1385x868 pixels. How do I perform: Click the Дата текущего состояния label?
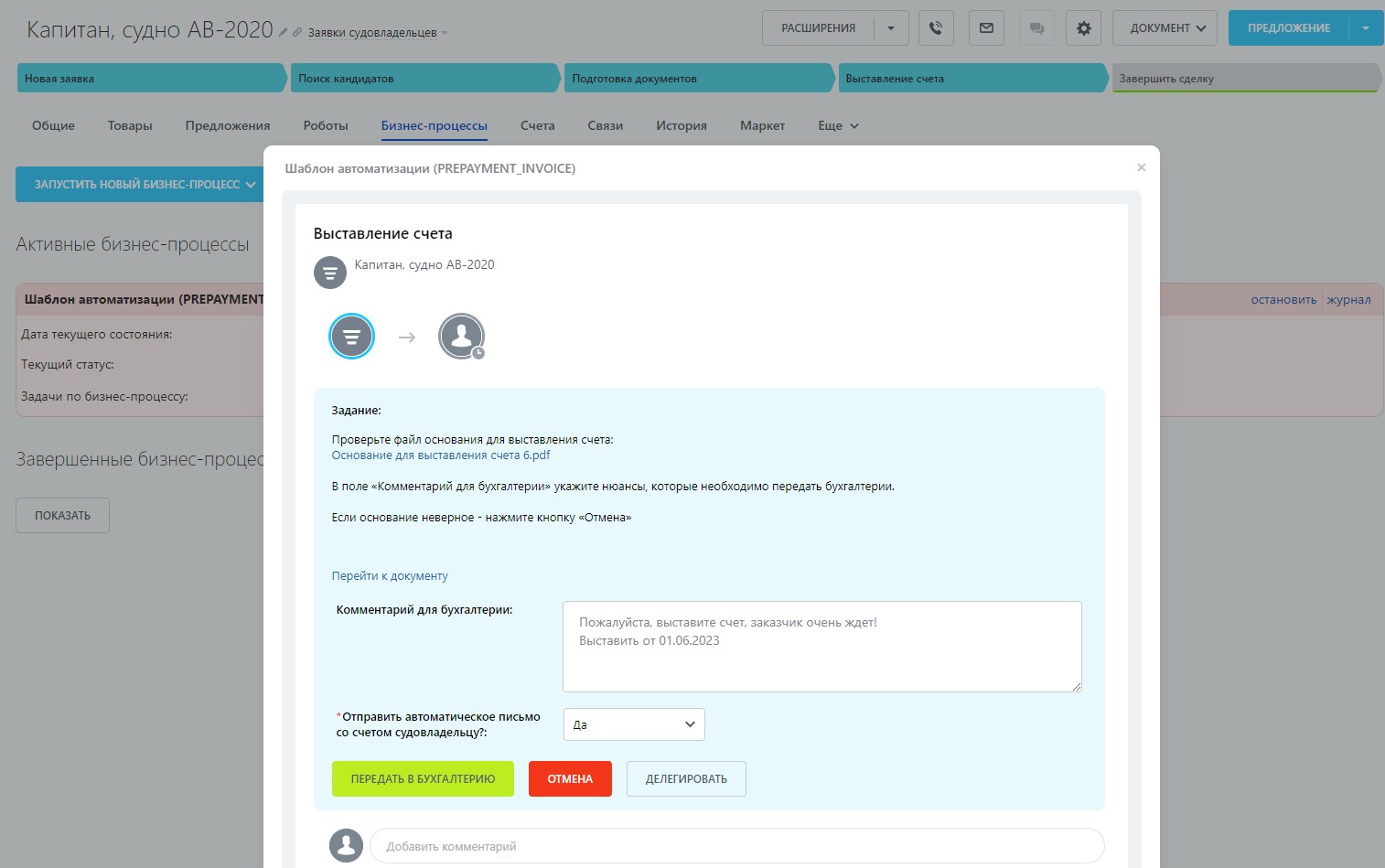tap(97, 335)
